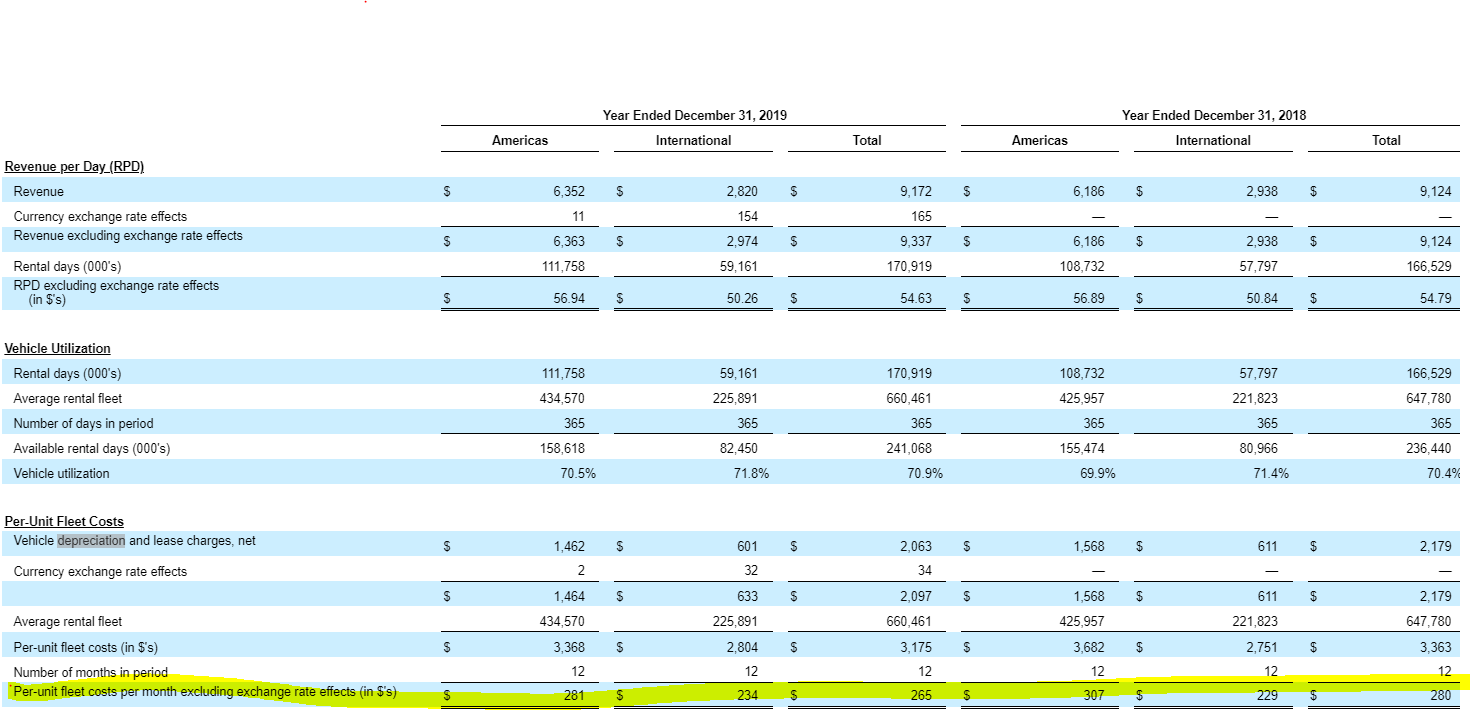Viewport: 1470px width, 728px height.
Task: Click available rental days value 80,966
Action: (1258, 448)
